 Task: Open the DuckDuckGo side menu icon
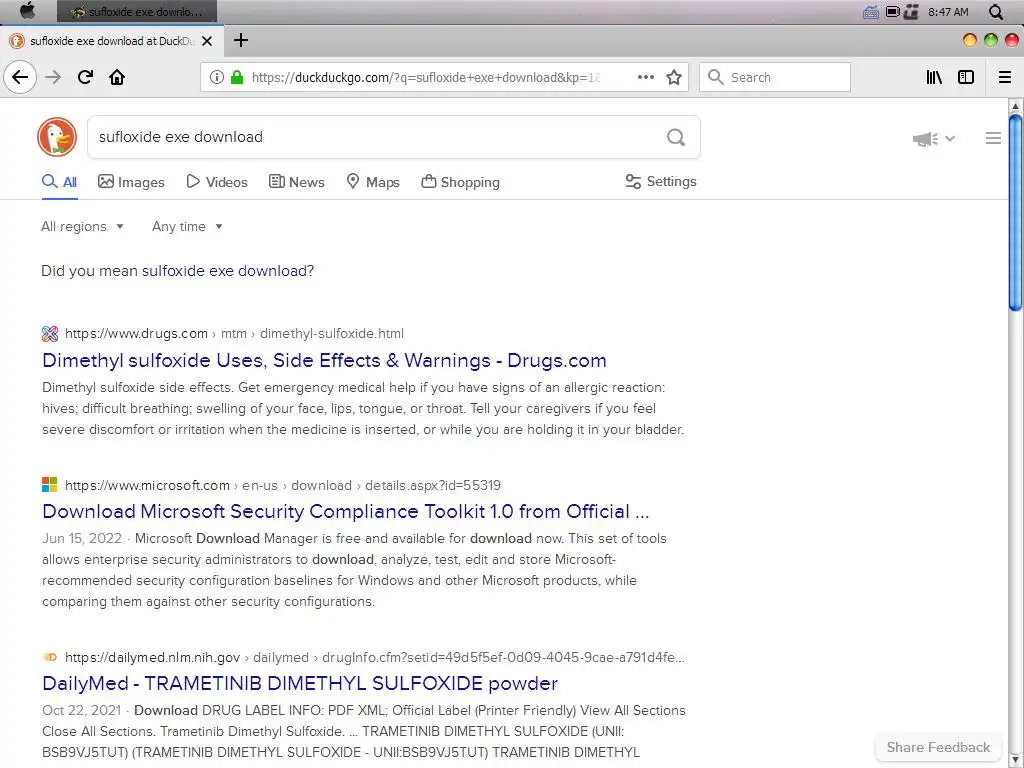(993, 138)
